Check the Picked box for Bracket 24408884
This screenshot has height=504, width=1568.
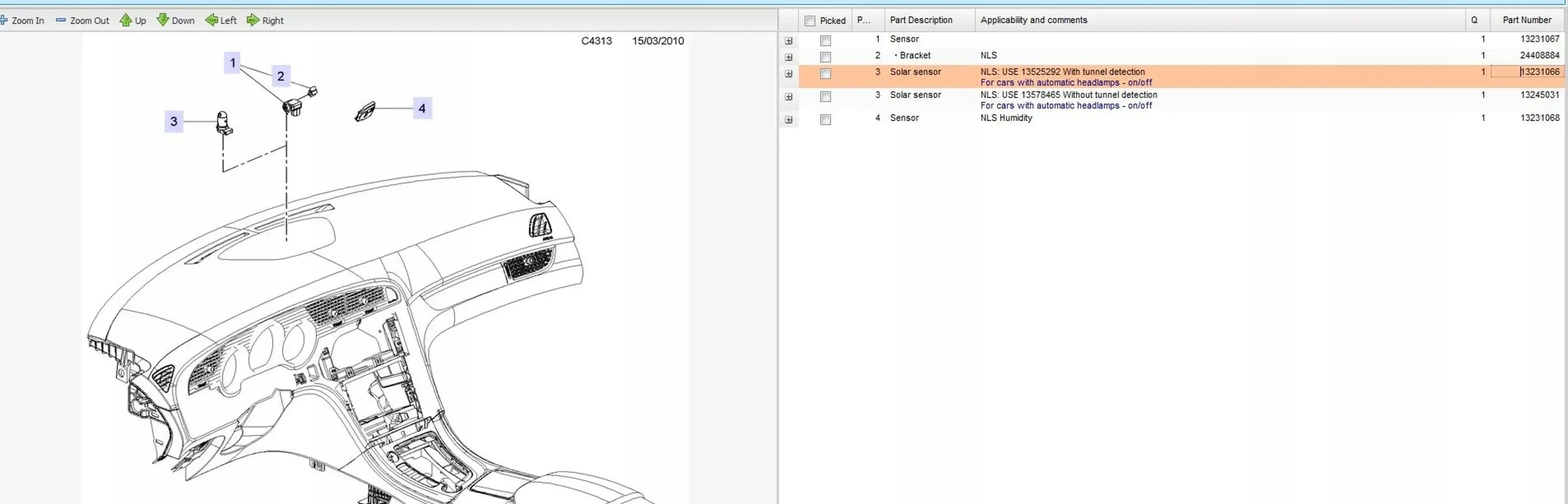[x=825, y=57]
